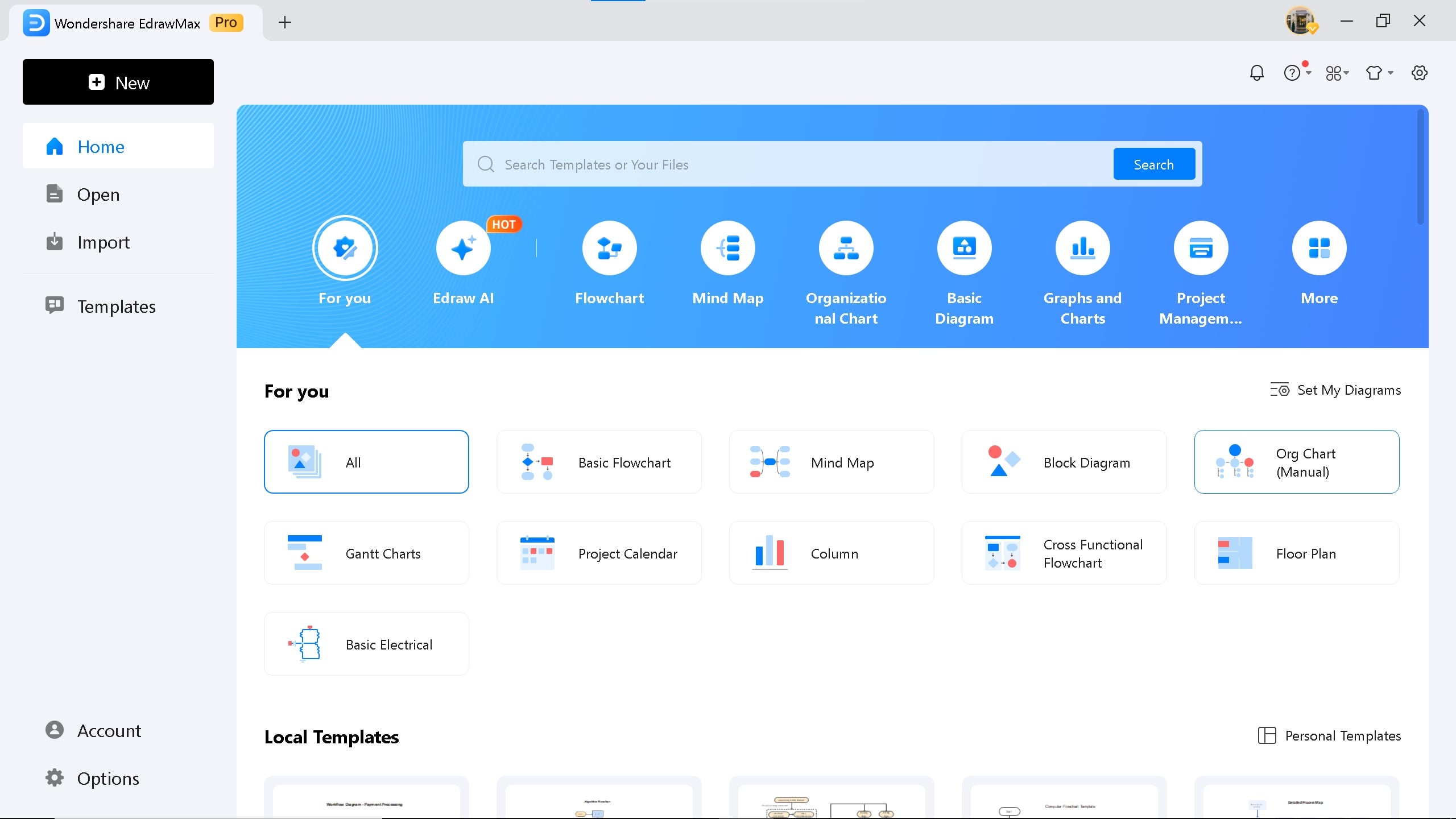The width and height of the screenshot is (1456, 819).
Task: Open Templates in the sidebar
Action: 118,306
